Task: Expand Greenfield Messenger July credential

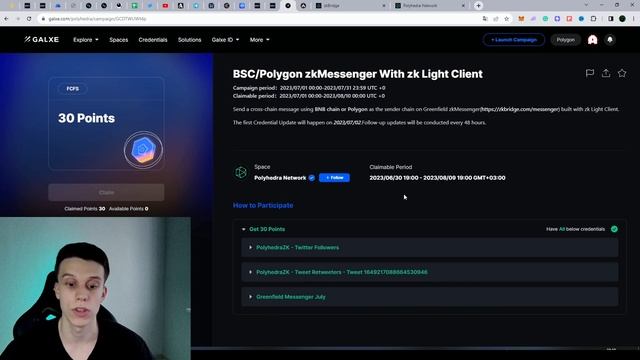Action: point(429,297)
